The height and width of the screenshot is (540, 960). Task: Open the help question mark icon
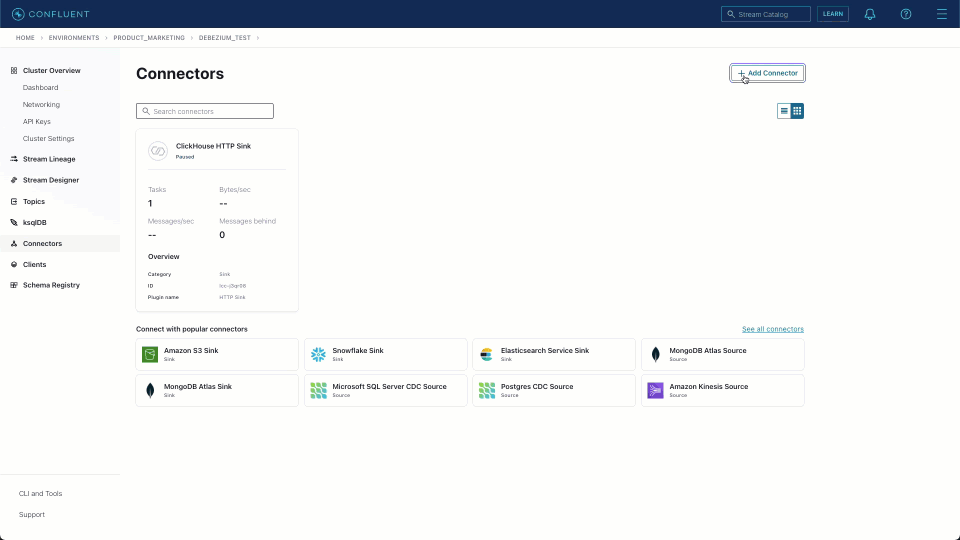(x=906, y=14)
